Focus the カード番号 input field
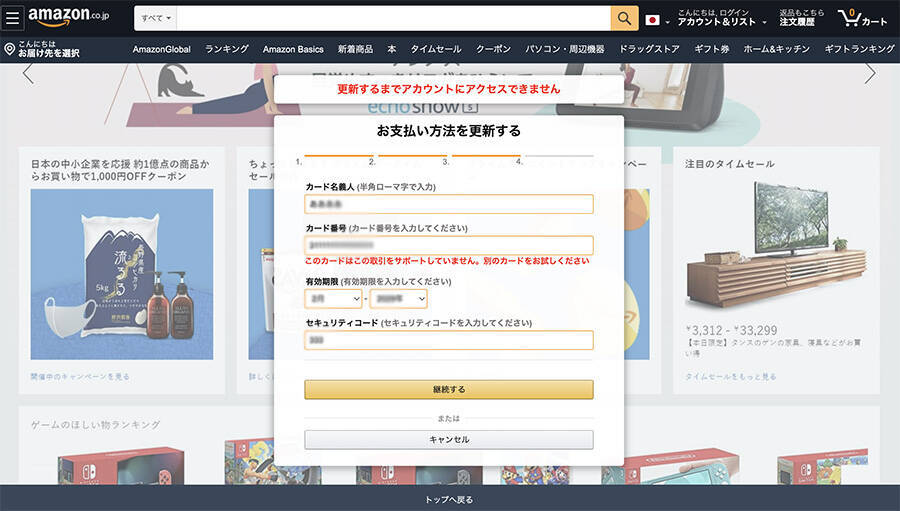Screen dimensions: 900x511 [x=449, y=245]
